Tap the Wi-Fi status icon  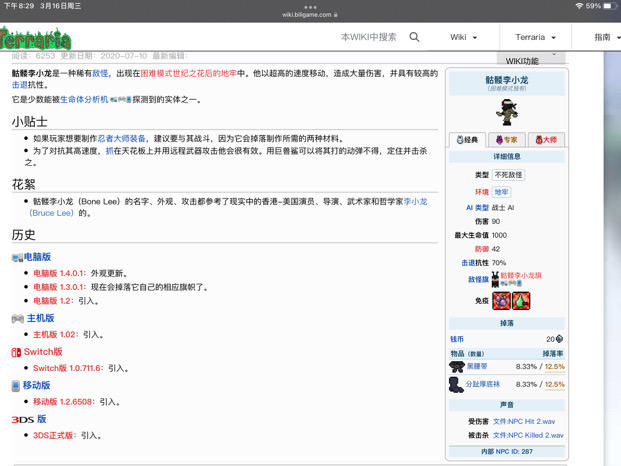coord(579,6)
